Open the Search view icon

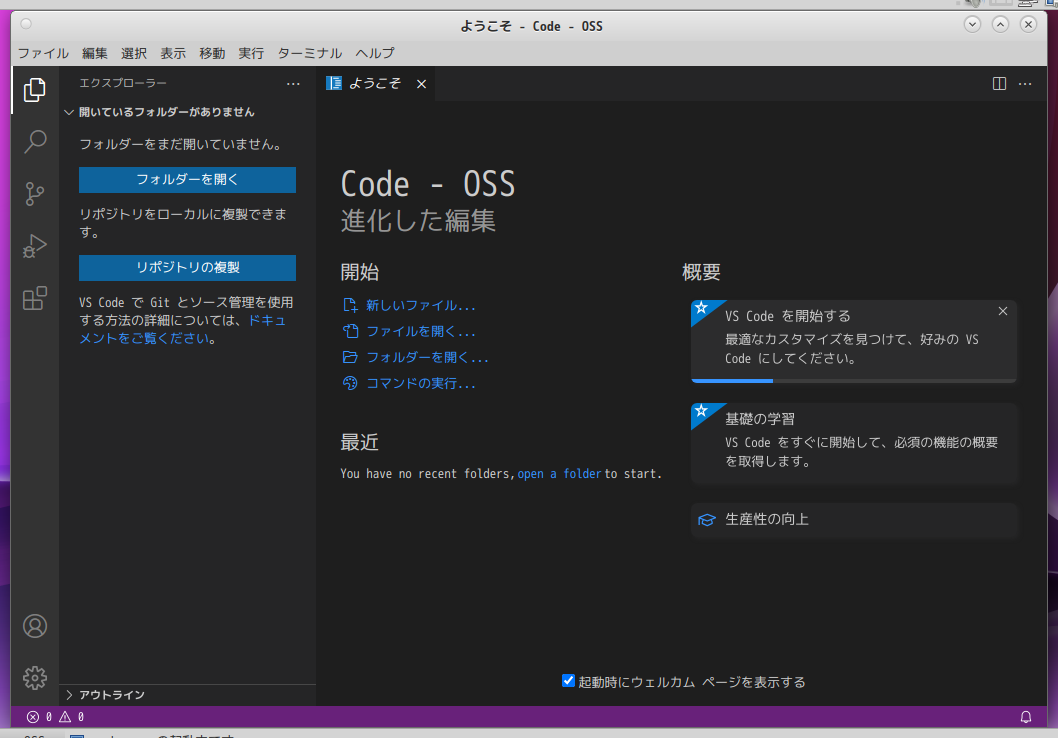pos(35,142)
